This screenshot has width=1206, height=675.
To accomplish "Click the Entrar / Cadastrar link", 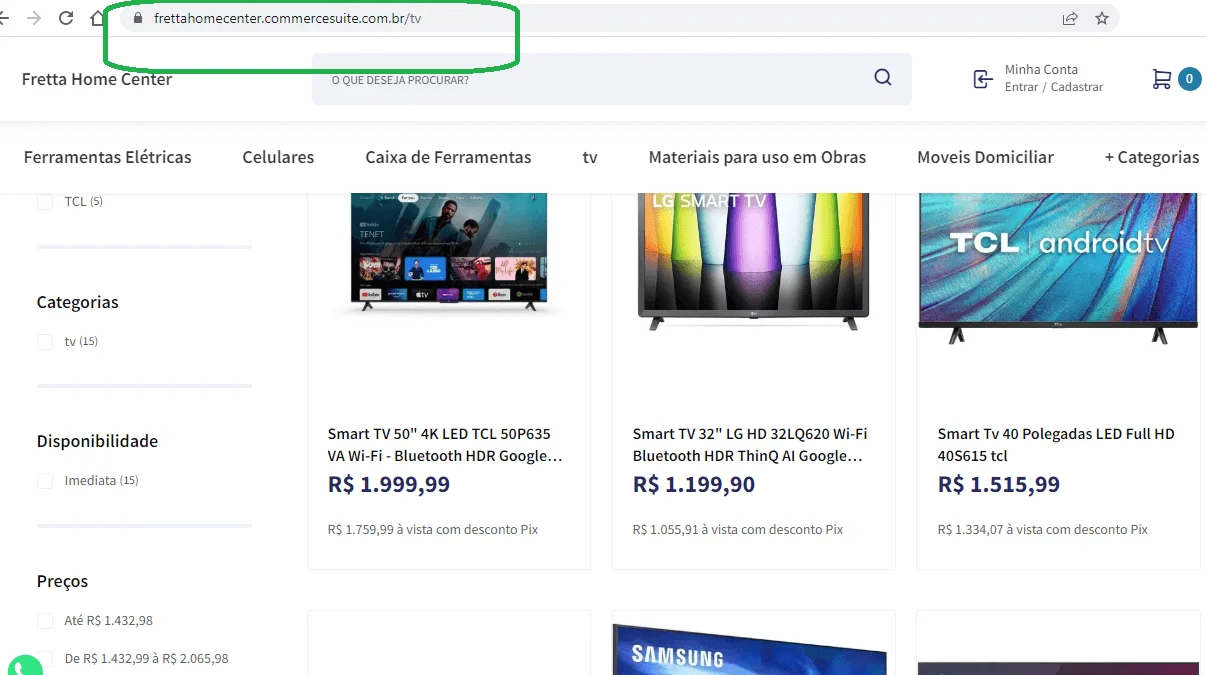I will point(1054,87).
